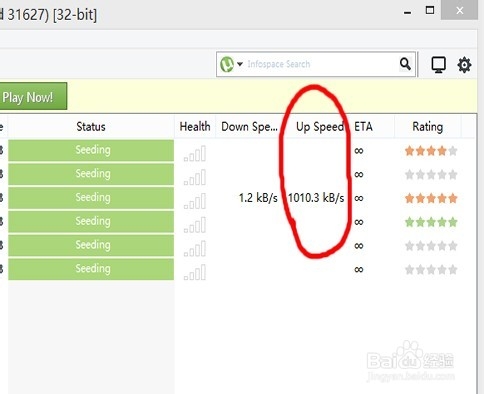The width and height of the screenshot is (484, 394).
Task: Sort by the Up Speed column header
Action: click(x=318, y=127)
